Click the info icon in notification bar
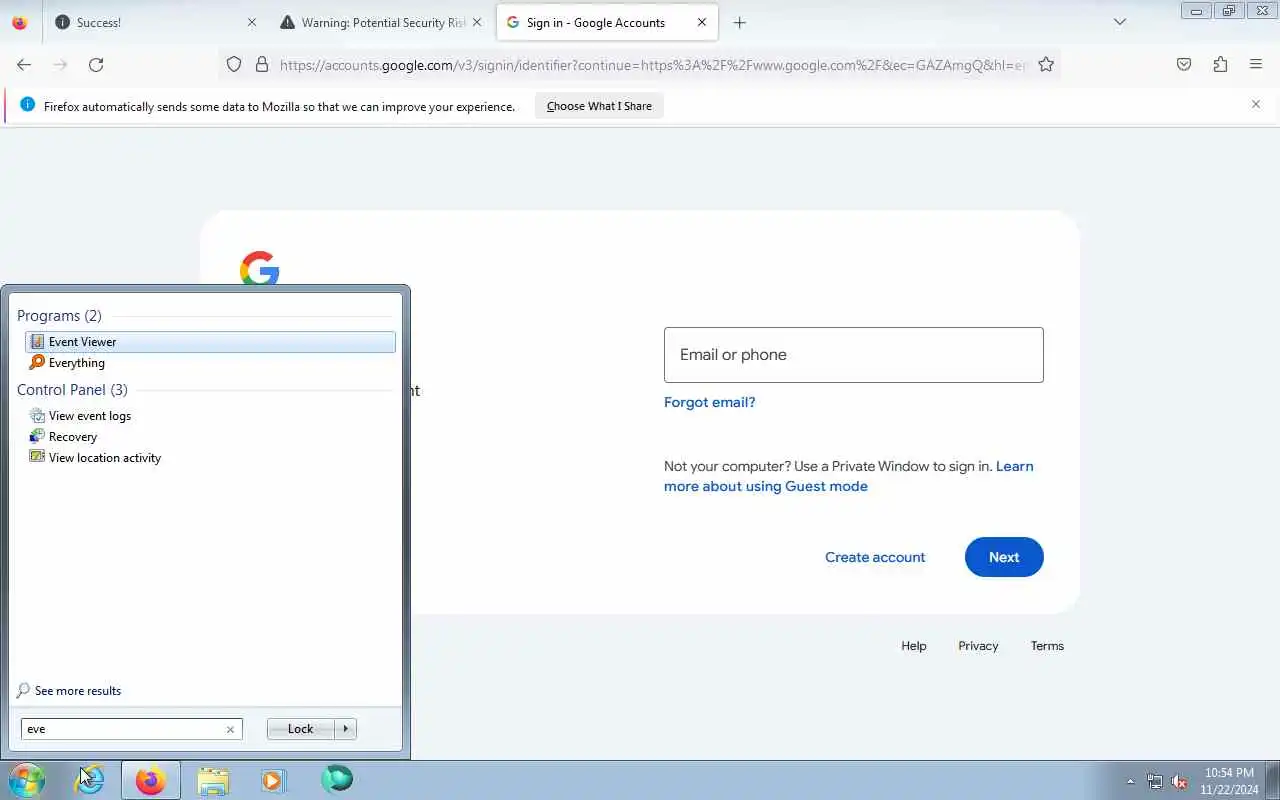This screenshot has height=800, width=1280. tap(27, 105)
